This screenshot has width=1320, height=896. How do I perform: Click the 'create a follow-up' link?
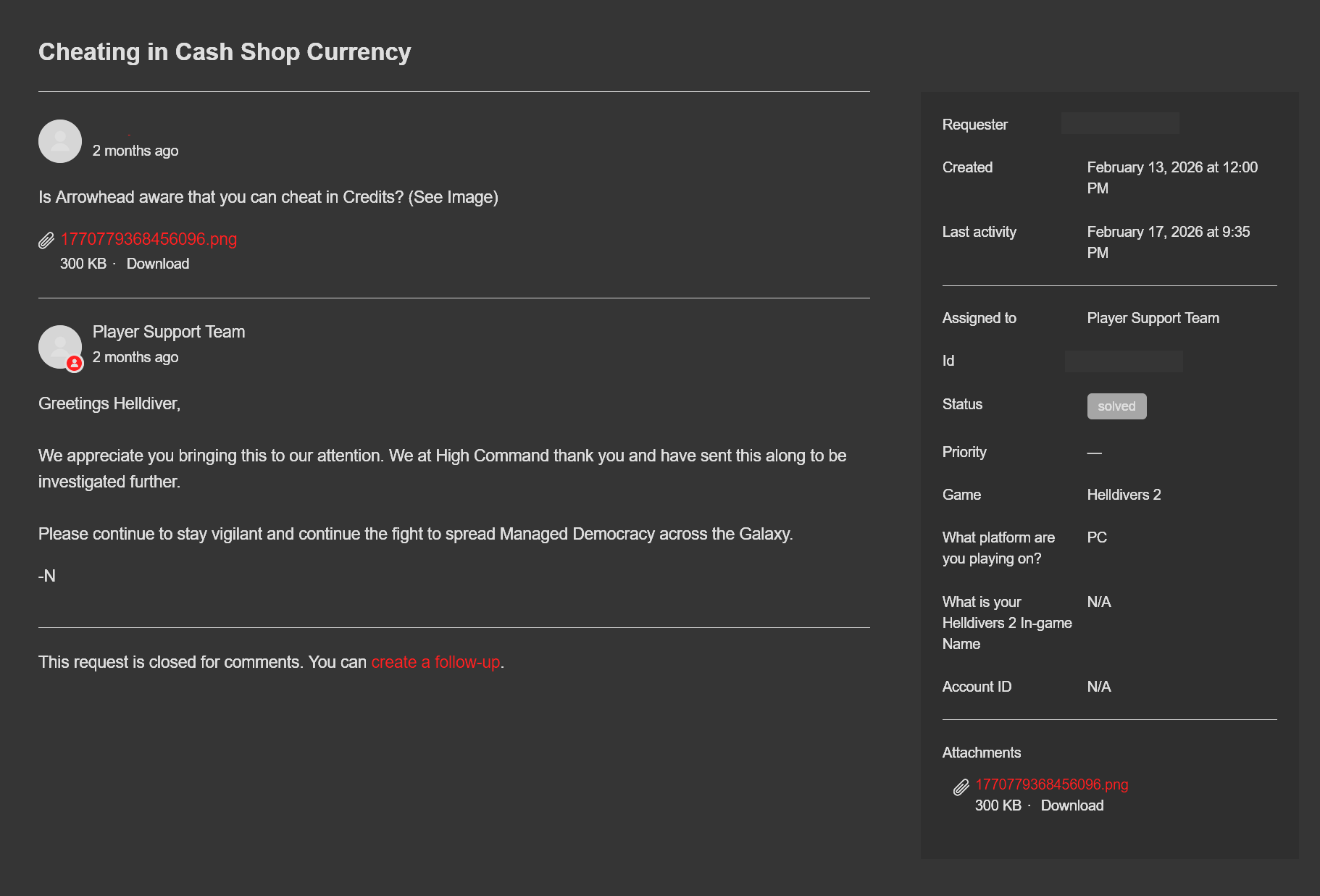tap(435, 662)
